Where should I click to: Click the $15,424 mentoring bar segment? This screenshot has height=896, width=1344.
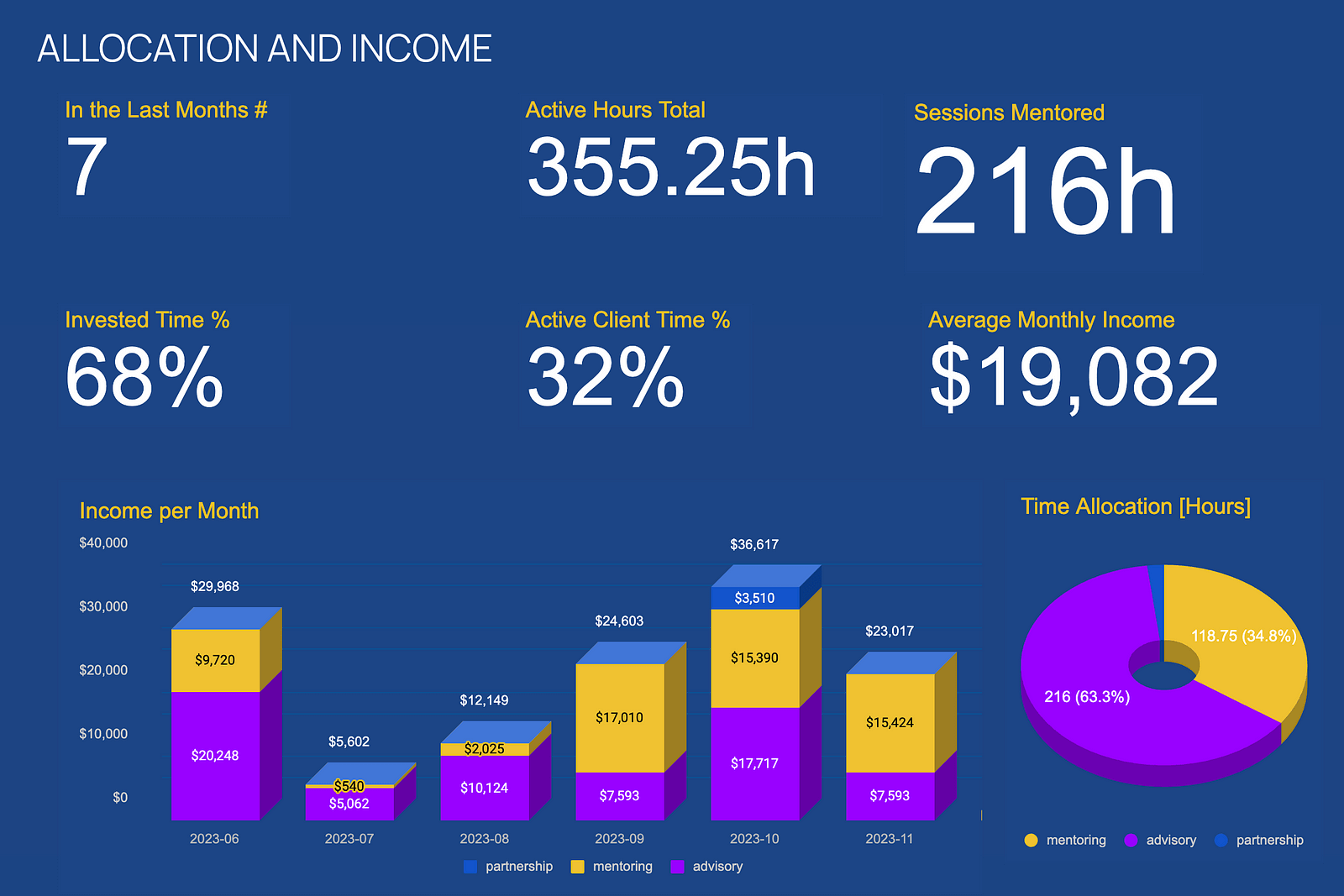[x=890, y=723]
